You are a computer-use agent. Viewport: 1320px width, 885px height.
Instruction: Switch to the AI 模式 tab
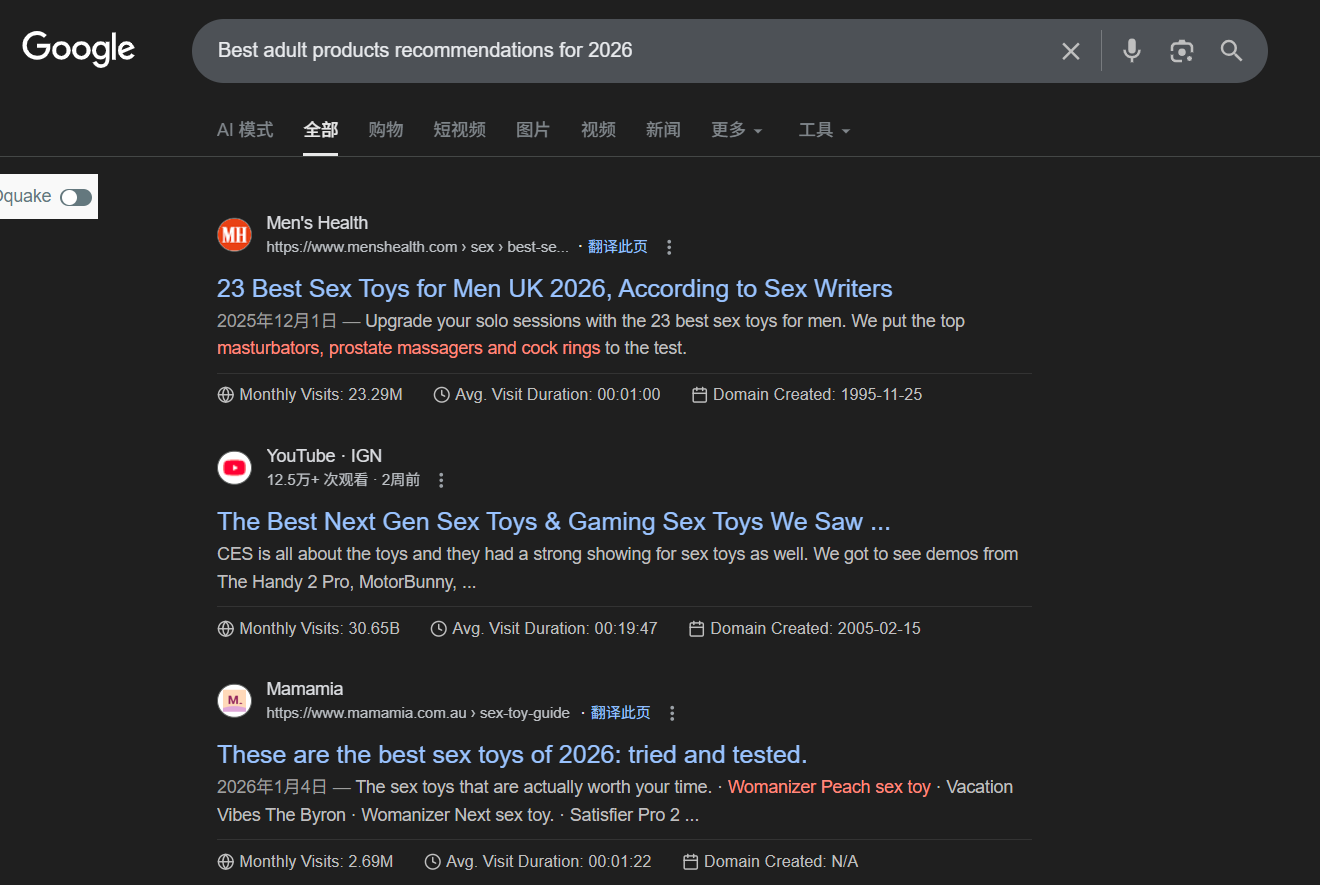click(245, 130)
